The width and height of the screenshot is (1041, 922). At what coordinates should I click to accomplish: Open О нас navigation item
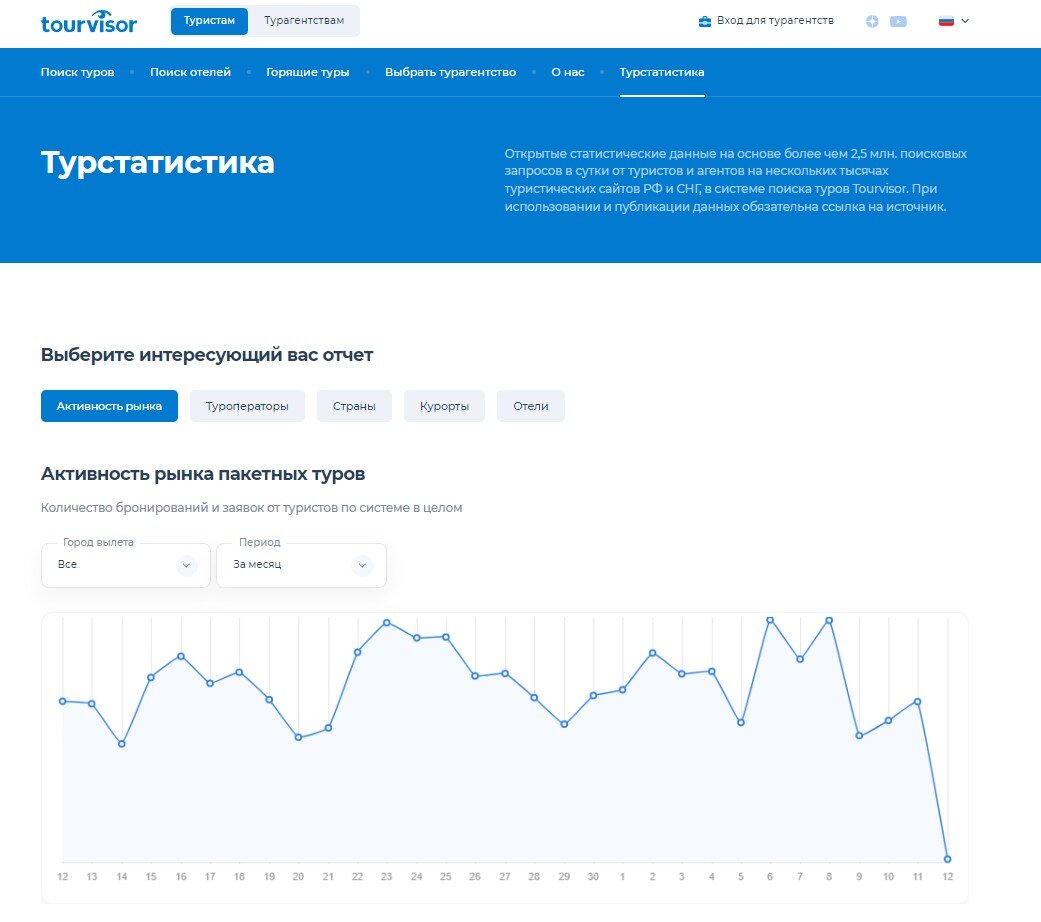point(568,72)
